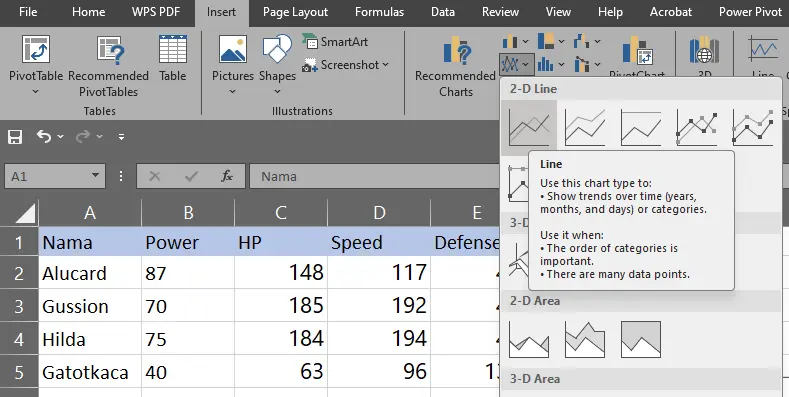The image size is (789, 397).
Task: Click the Undo arrow
Action: coord(44,136)
